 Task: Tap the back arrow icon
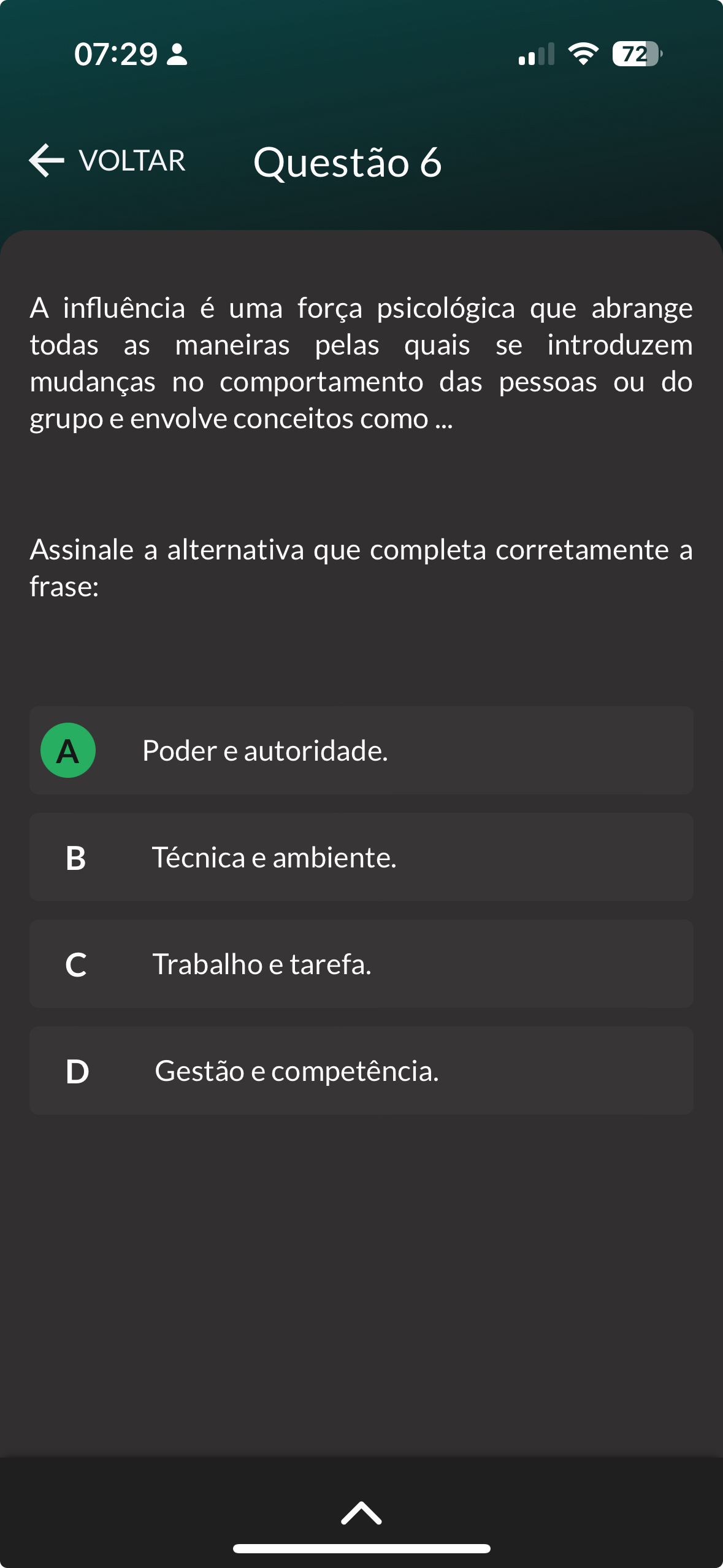(x=47, y=161)
